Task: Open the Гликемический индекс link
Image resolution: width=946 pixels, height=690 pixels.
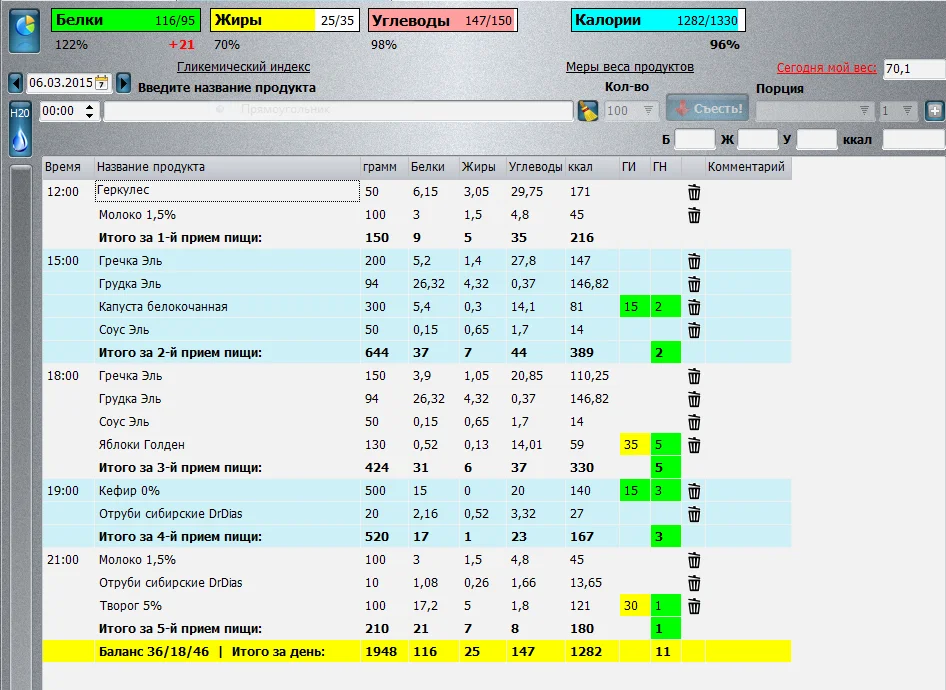Action: pos(243,67)
